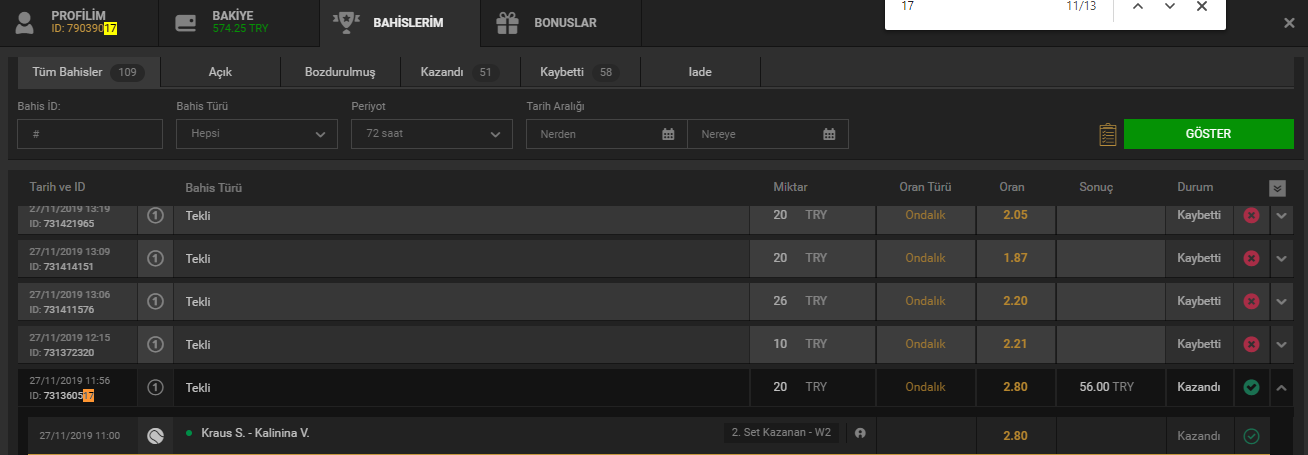Click the Oran column header

(x=1012, y=187)
